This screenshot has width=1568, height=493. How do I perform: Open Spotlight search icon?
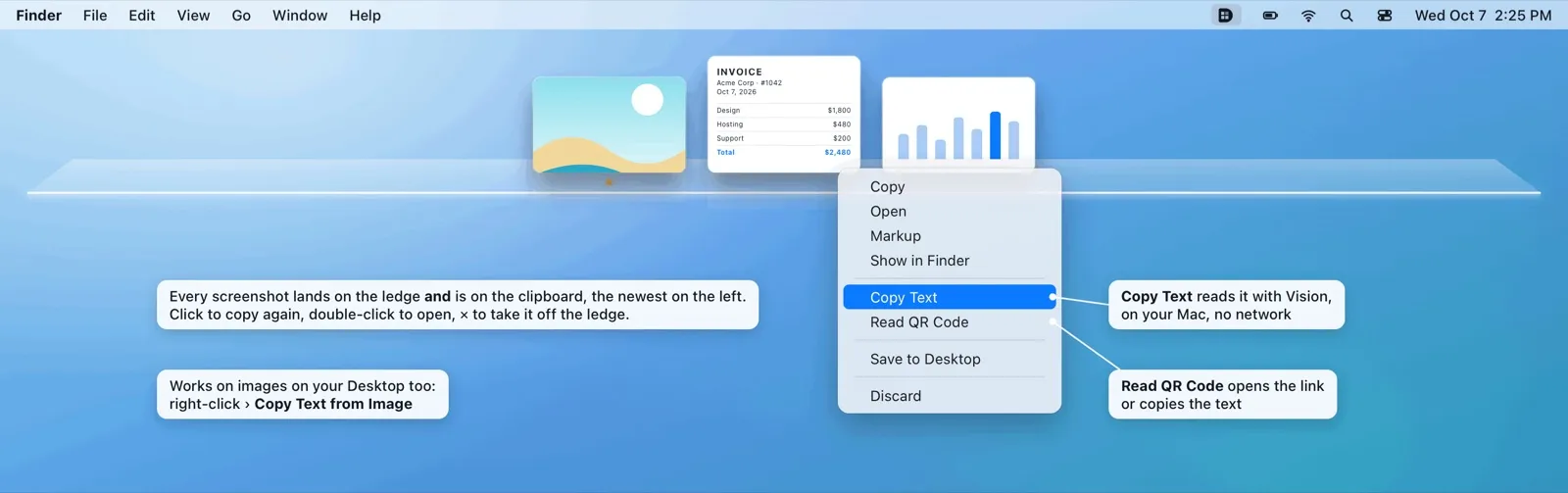click(1347, 16)
